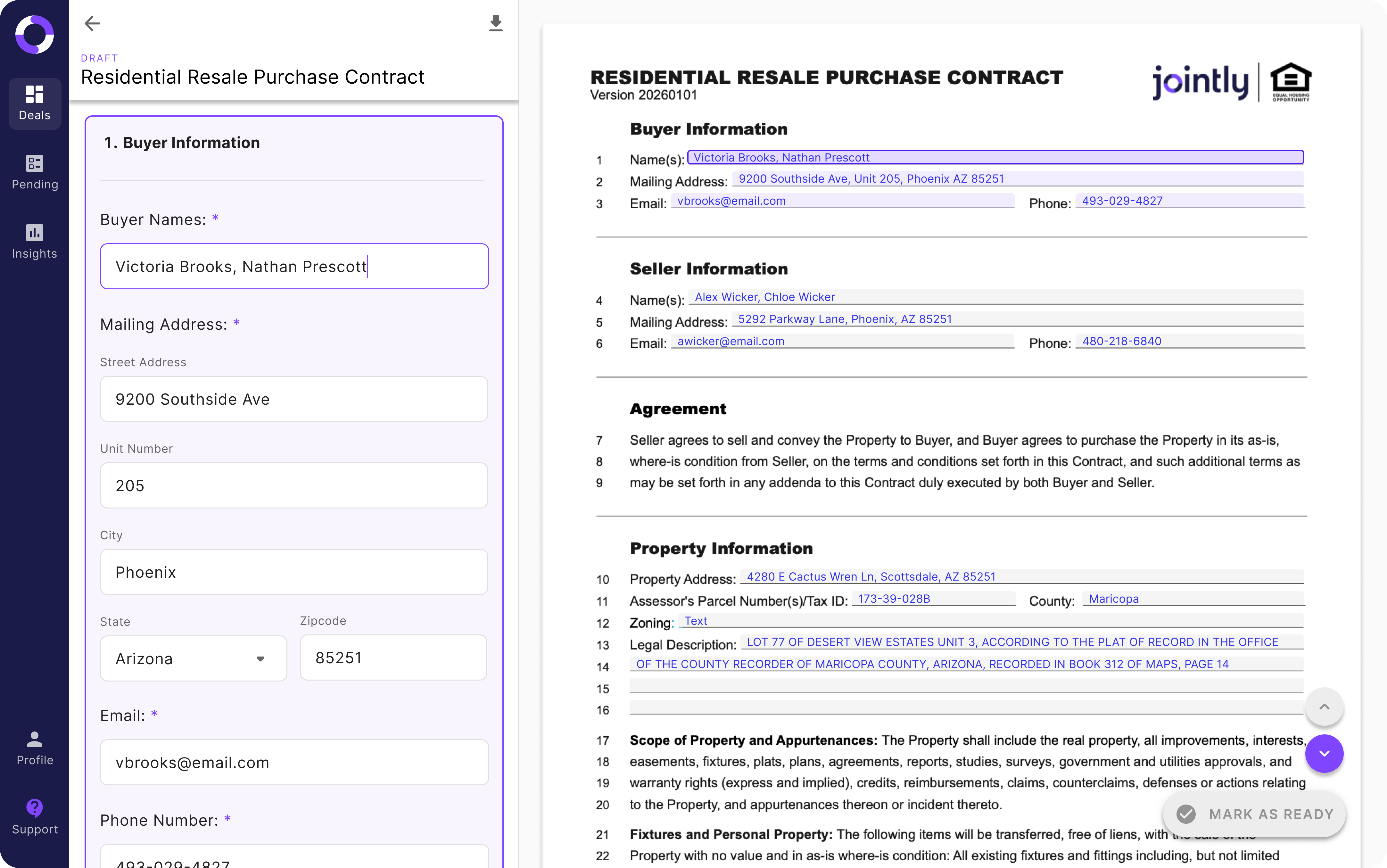Click the Buyer Names input field
This screenshot has height=868, width=1387.
click(294, 266)
